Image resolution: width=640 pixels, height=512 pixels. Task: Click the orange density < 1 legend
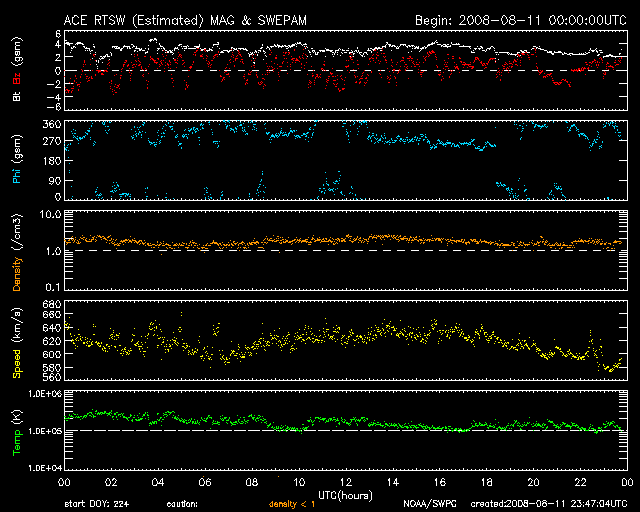click(291, 505)
